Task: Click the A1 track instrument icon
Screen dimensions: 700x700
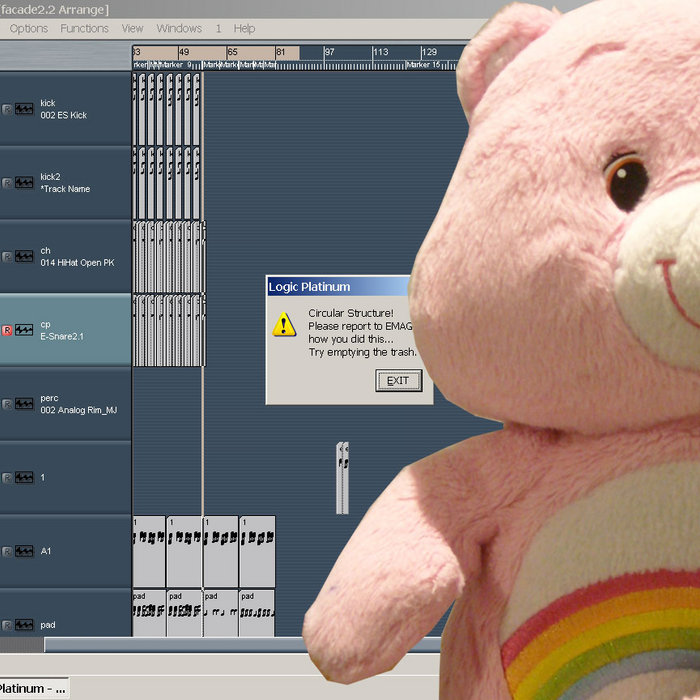Action: point(24,551)
